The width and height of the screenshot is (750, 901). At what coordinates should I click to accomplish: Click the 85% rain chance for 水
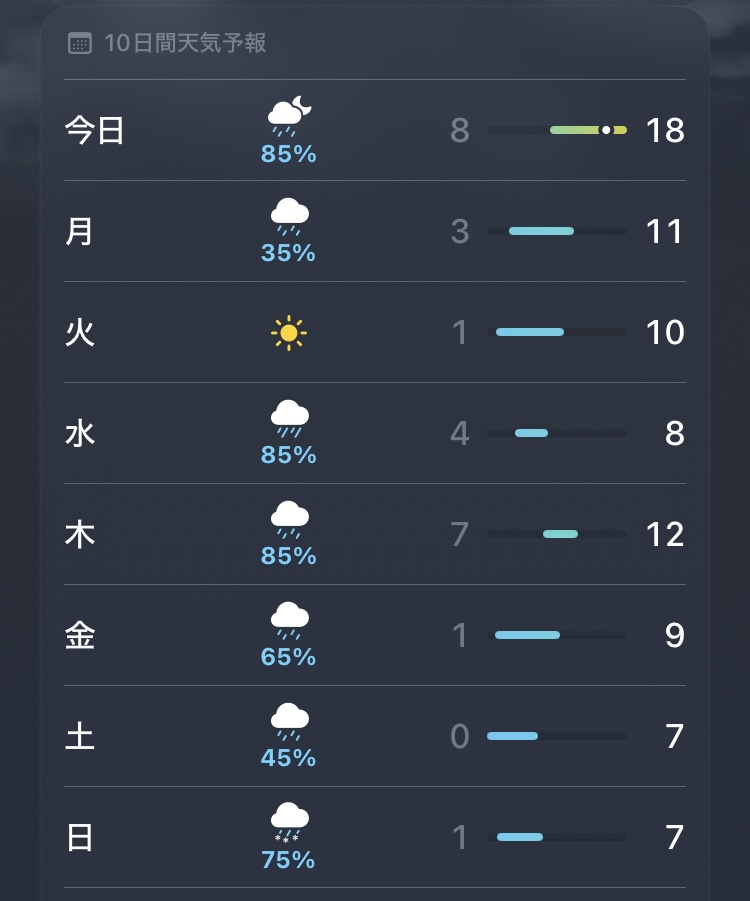(289, 455)
